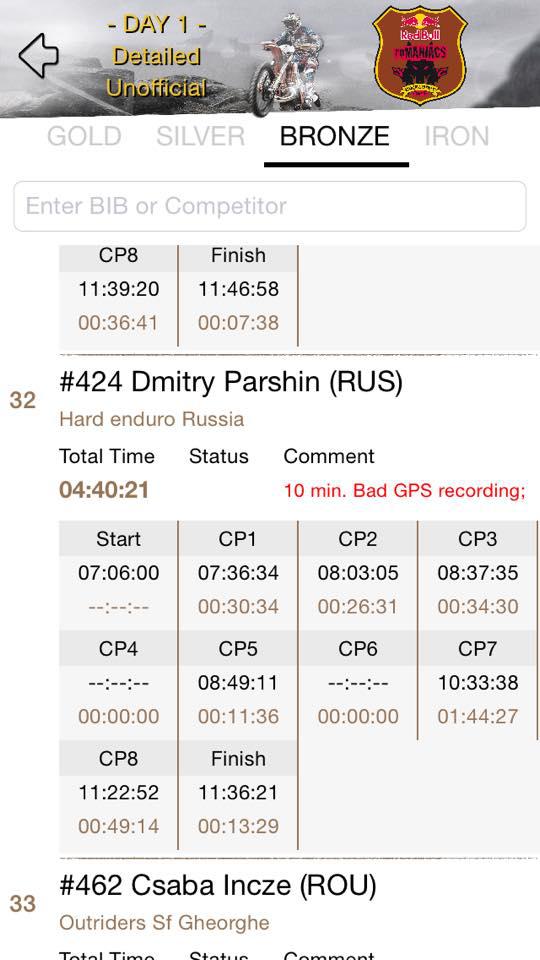Select the Start cell showing 07:06:00
Viewport: 540px width, 960px height.
point(118,575)
